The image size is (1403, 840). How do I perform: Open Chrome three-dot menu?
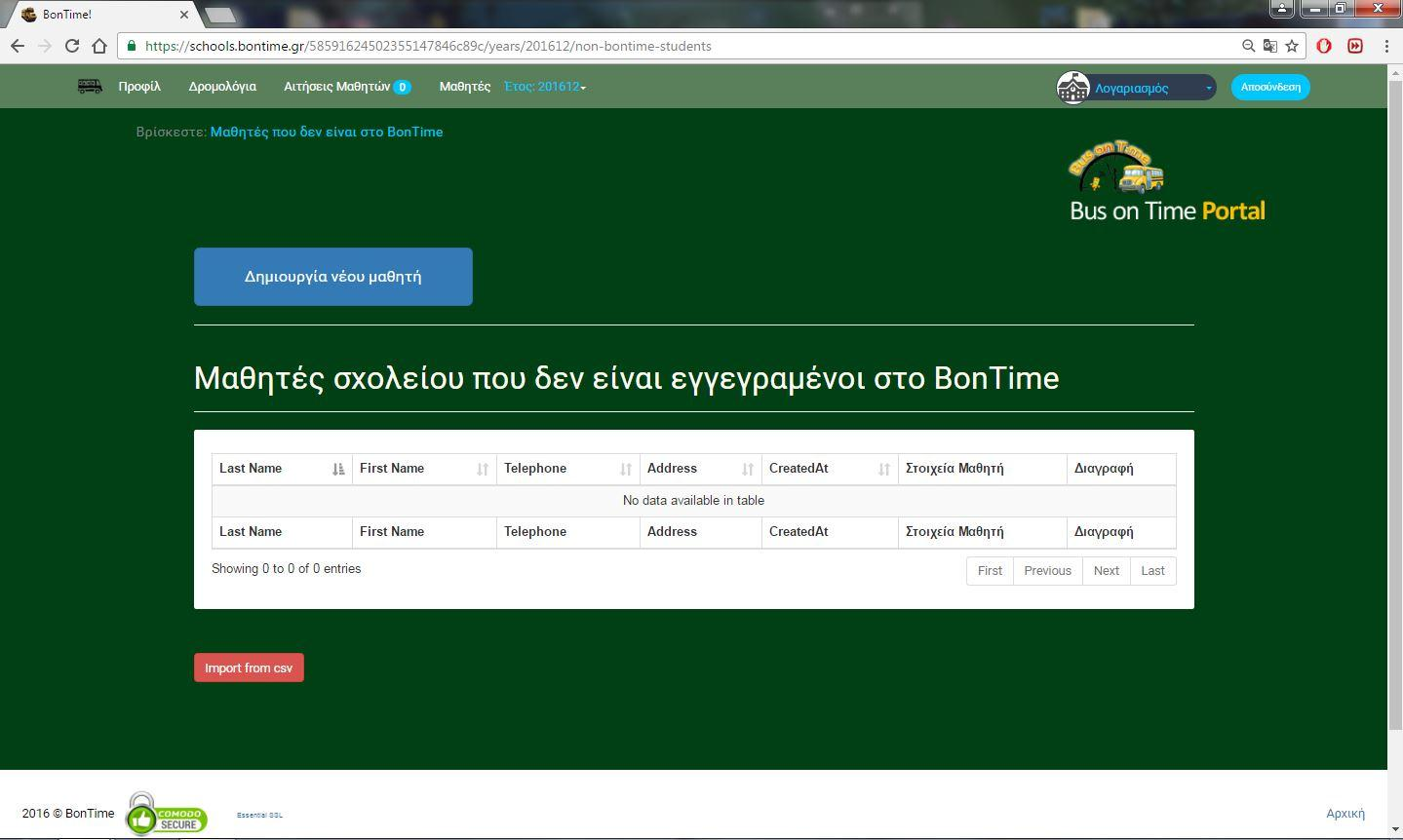(1385, 46)
